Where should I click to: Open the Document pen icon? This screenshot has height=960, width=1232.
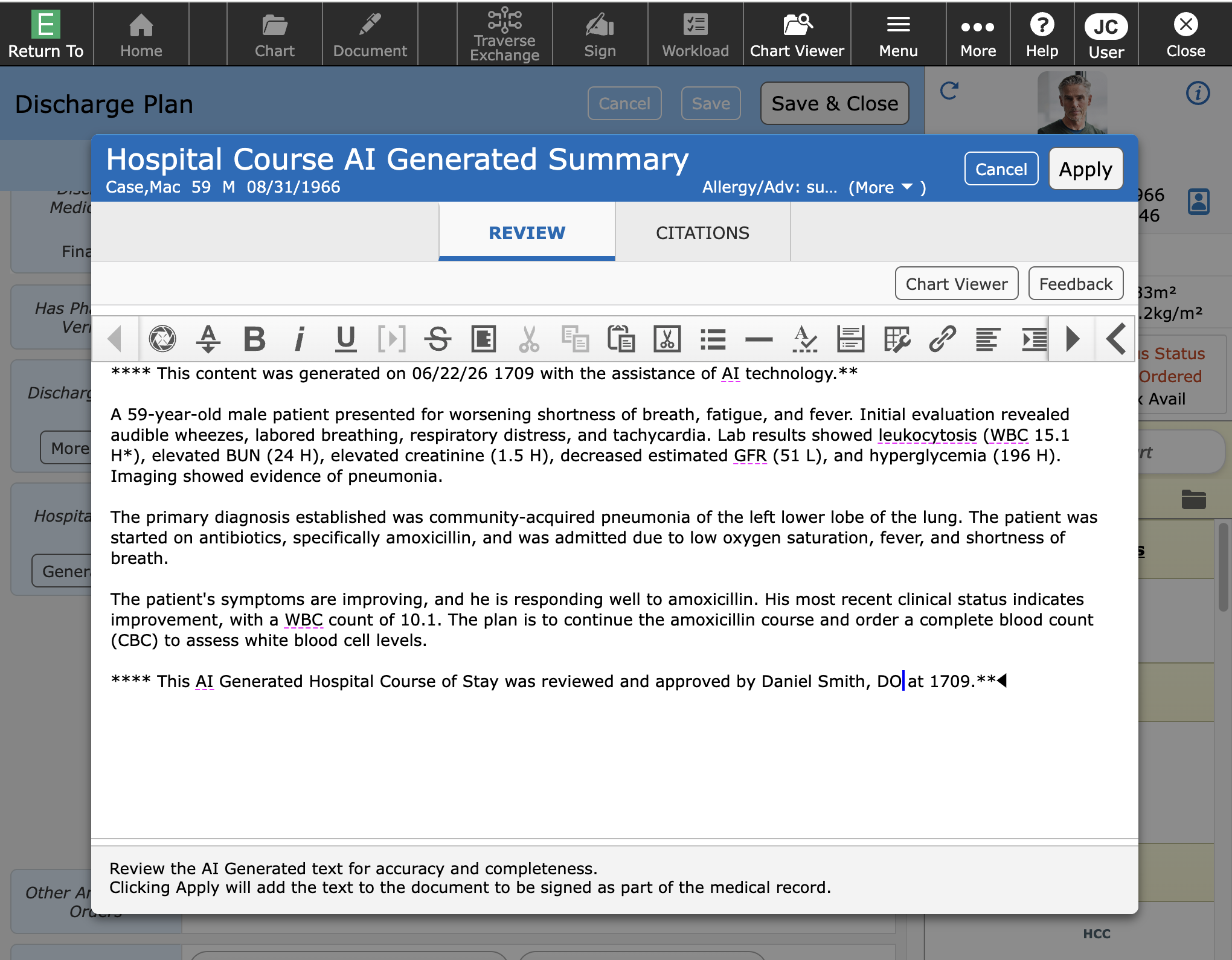pyautogui.click(x=370, y=34)
